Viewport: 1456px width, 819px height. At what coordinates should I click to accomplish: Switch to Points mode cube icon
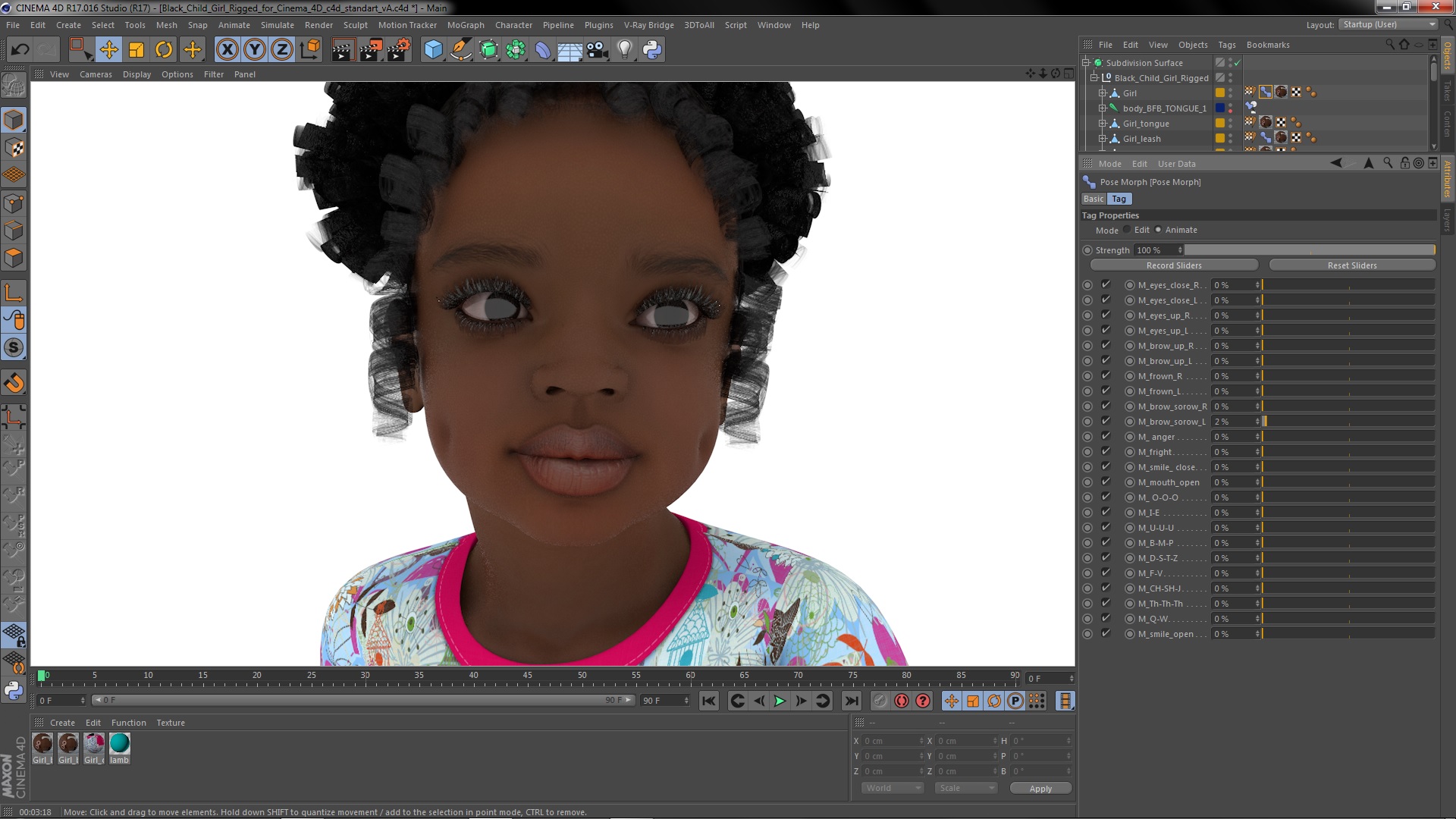pyautogui.click(x=14, y=203)
